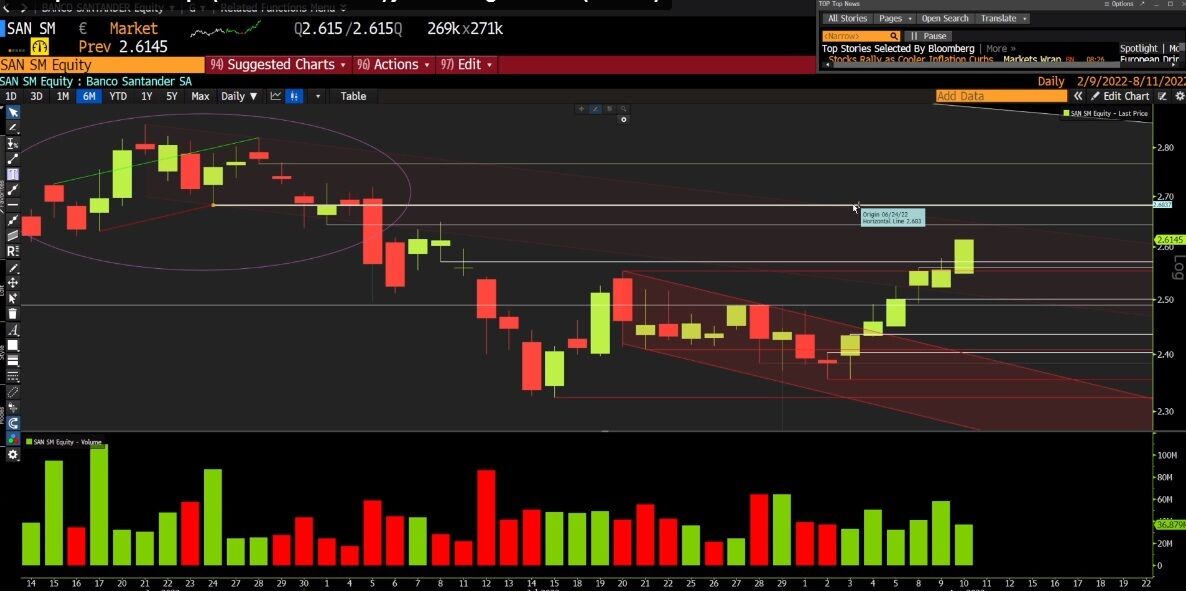
Task: Click the chart settings gear near Edit Chart
Action: click(1180, 96)
